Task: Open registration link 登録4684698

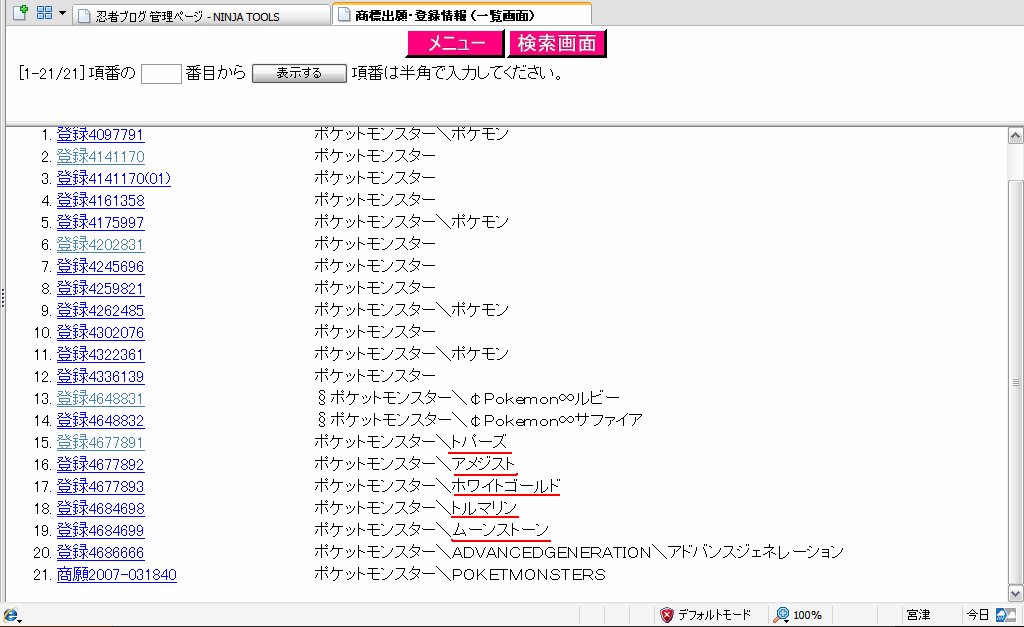Action: [x=100, y=508]
